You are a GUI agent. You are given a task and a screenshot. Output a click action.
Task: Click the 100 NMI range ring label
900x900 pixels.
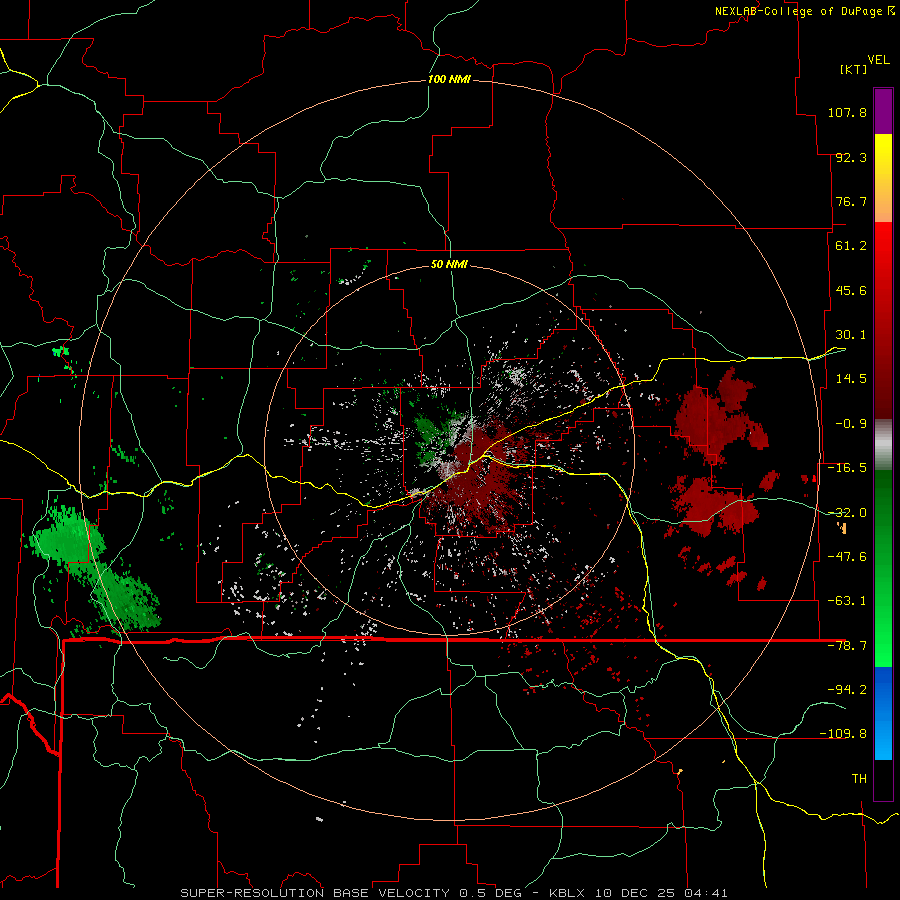click(x=449, y=79)
